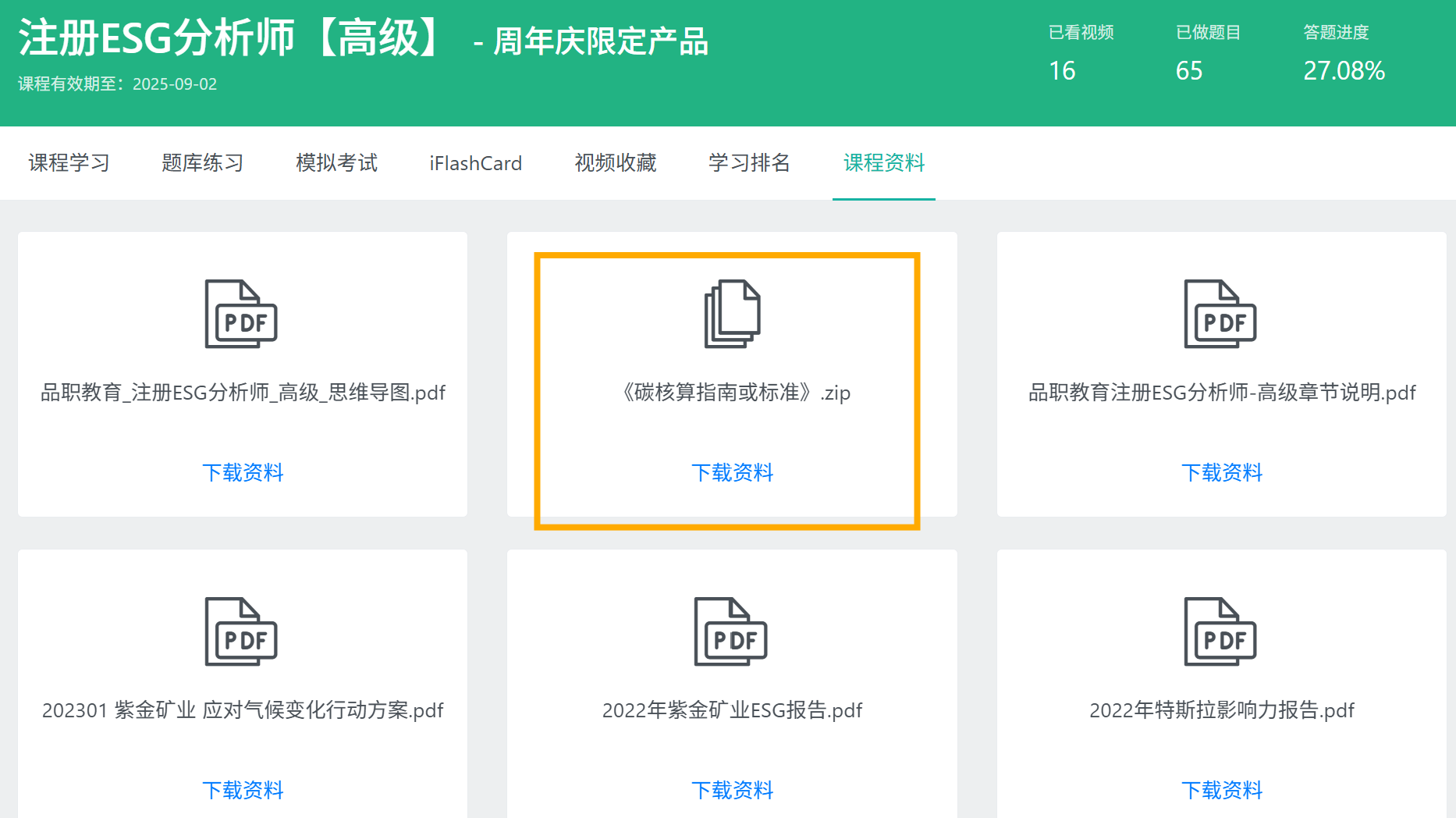Open the 课程学习 tab
Screen dimensions: 1456x818
click(x=69, y=162)
